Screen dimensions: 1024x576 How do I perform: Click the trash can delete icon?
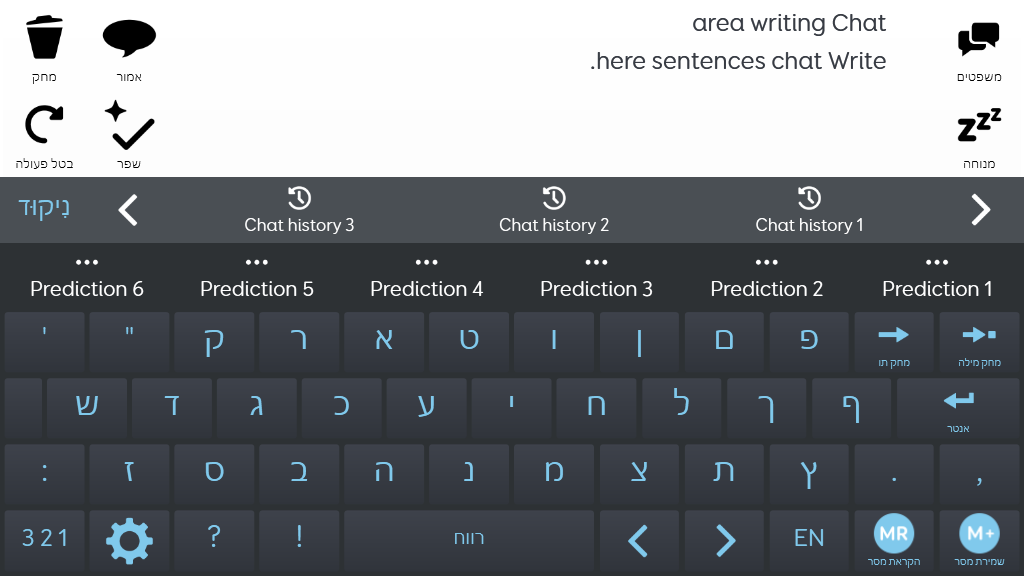tap(44, 38)
